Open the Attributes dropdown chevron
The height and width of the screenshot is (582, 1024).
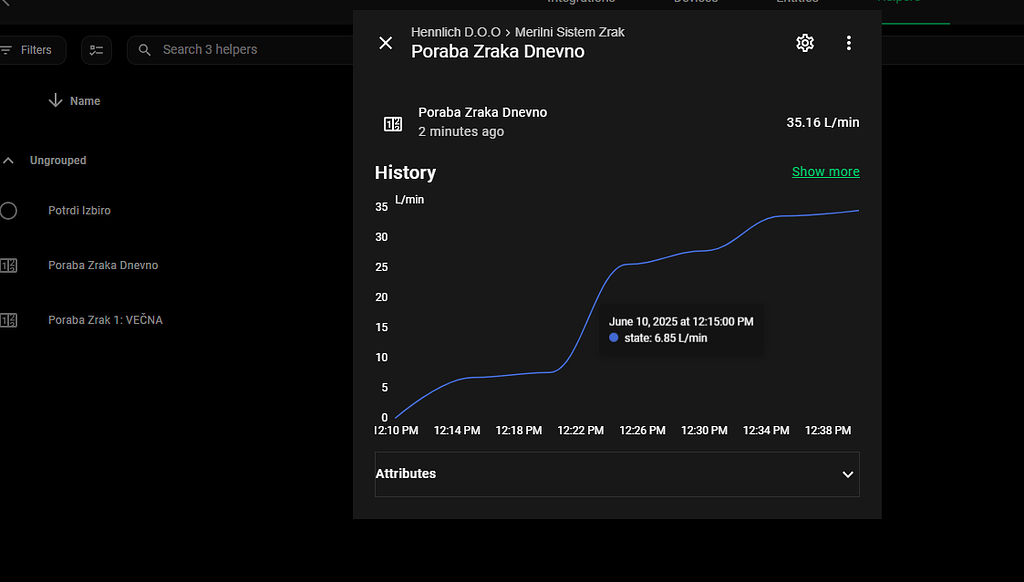pos(847,474)
